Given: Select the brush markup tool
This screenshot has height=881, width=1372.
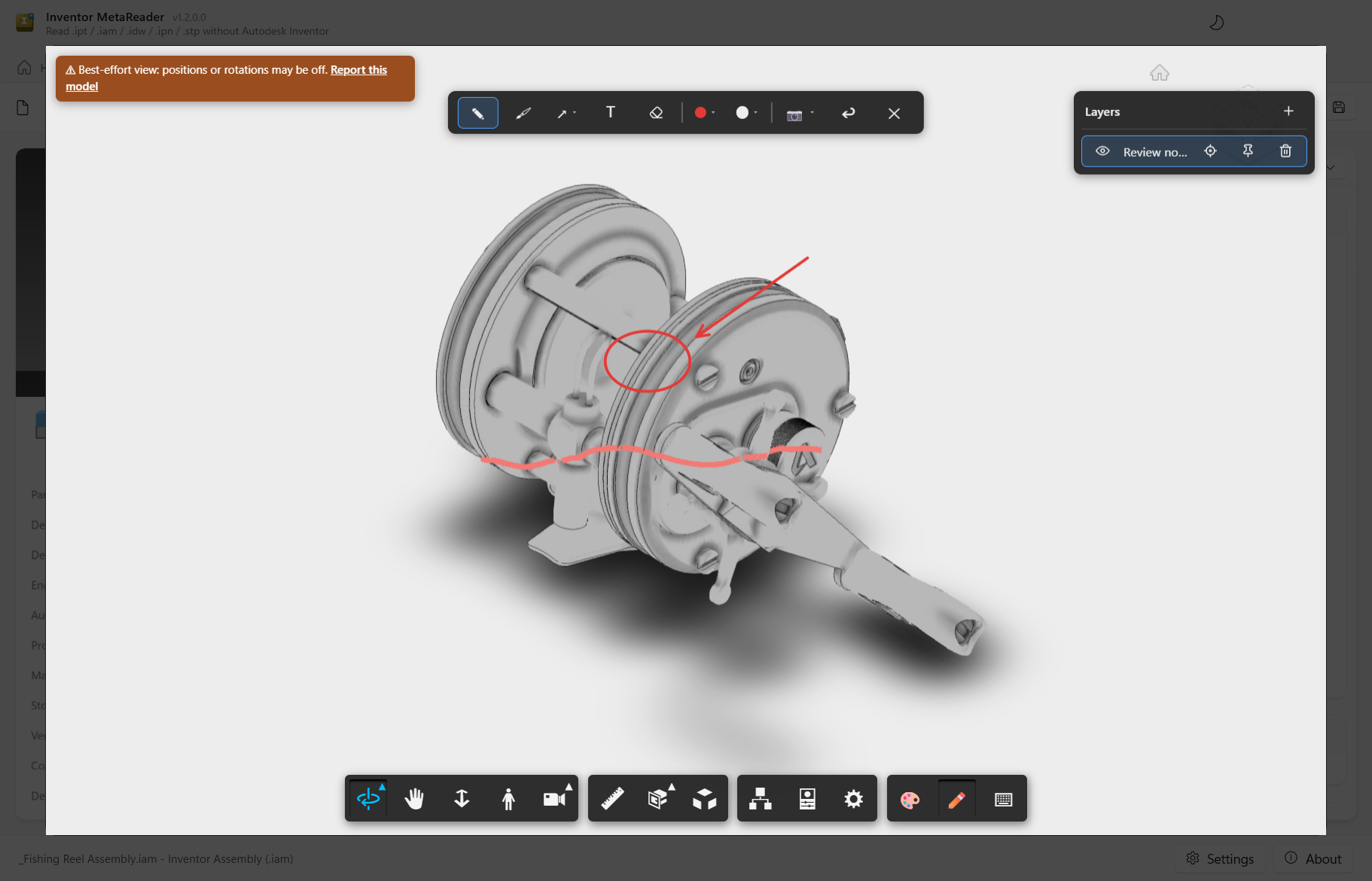Looking at the screenshot, I should (523, 113).
